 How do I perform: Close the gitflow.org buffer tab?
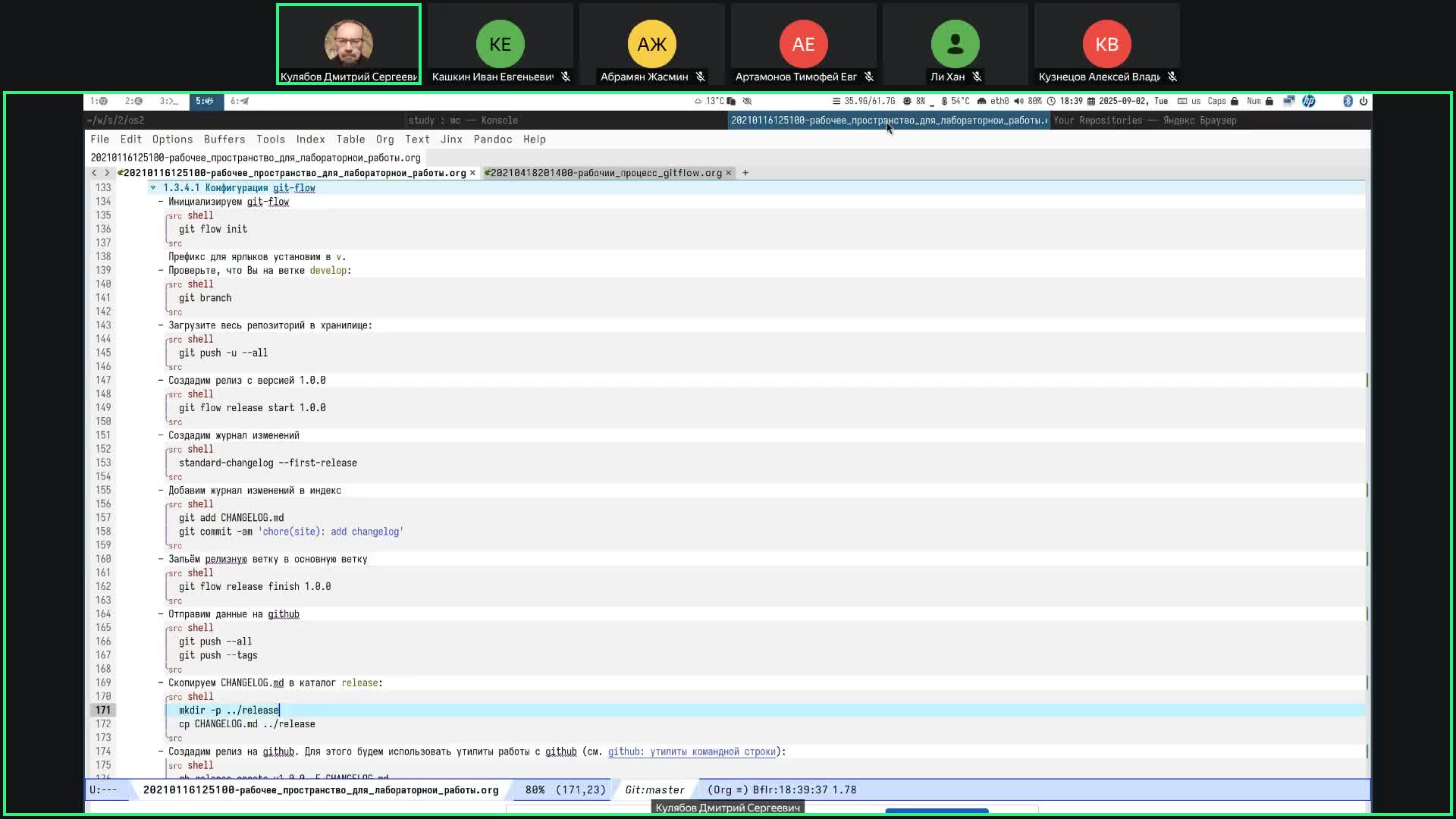click(x=729, y=173)
